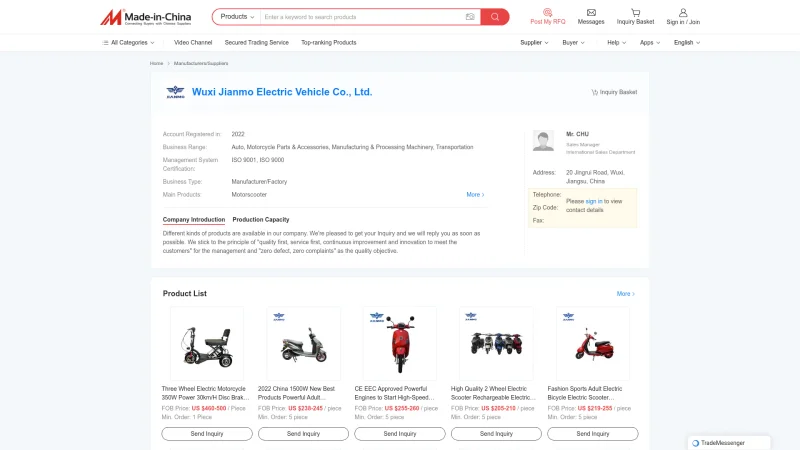Open Post My RFQ
The image size is (800, 450).
[x=547, y=17]
